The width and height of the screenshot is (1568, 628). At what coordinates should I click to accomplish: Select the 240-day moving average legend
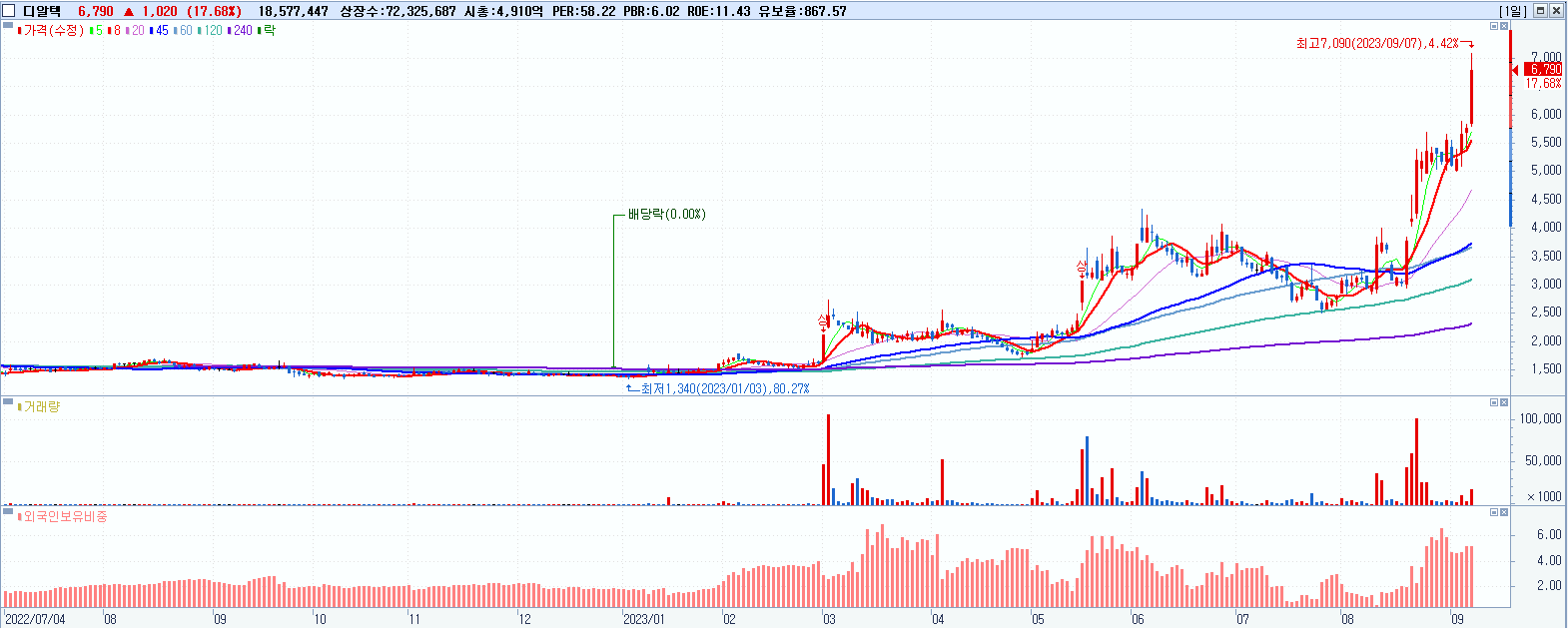[240, 31]
